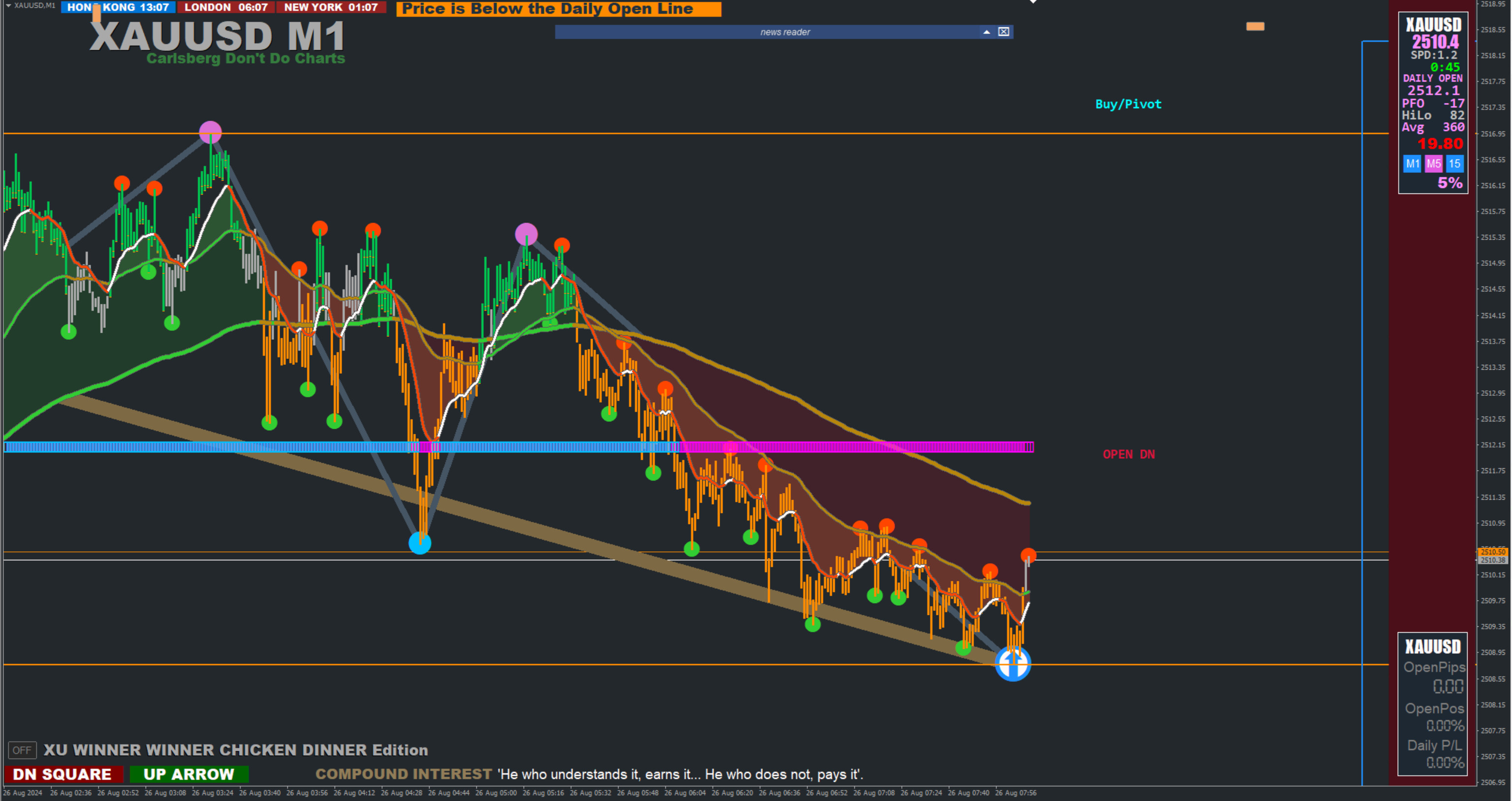Click the Hong Kong 13:07 clock label

118,7
